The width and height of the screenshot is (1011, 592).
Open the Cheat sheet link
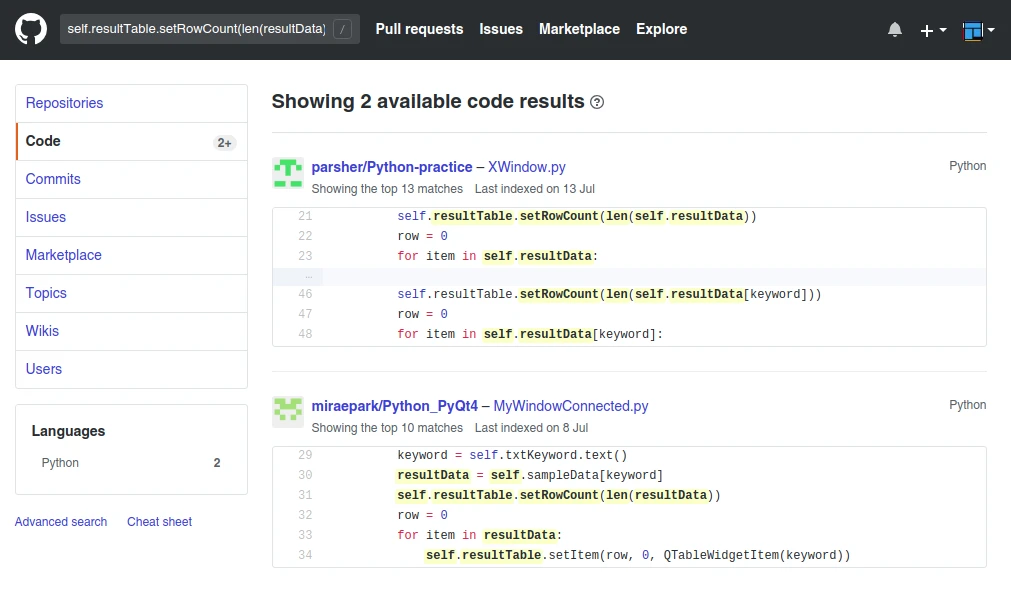(x=159, y=522)
